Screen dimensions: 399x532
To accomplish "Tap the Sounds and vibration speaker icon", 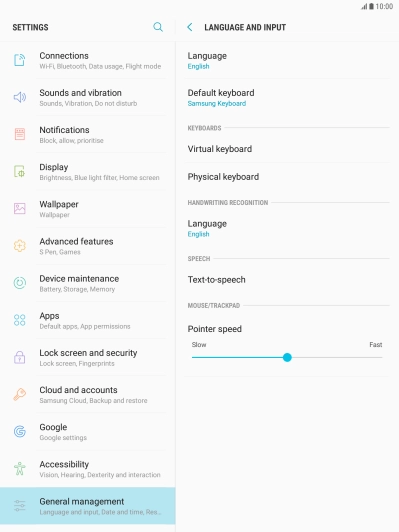I will 20,97.
